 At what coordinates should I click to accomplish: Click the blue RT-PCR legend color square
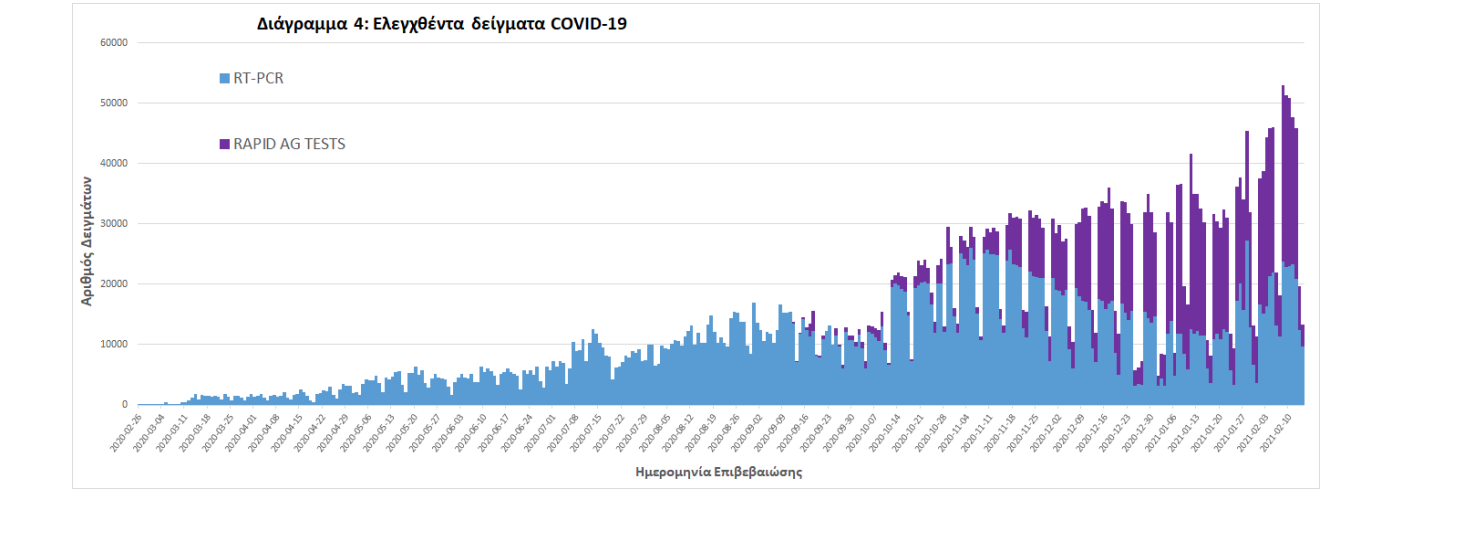(224, 78)
